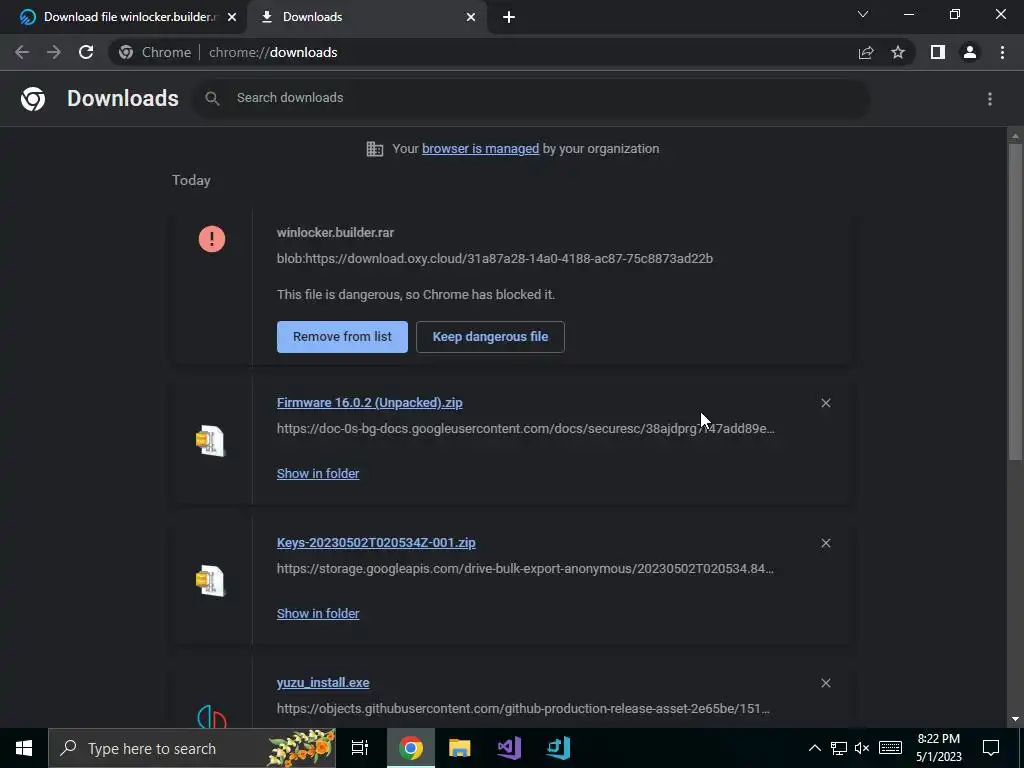Image resolution: width=1024 pixels, height=768 pixels.
Task: Open Visual Studio from taskbar
Action: (509, 748)
